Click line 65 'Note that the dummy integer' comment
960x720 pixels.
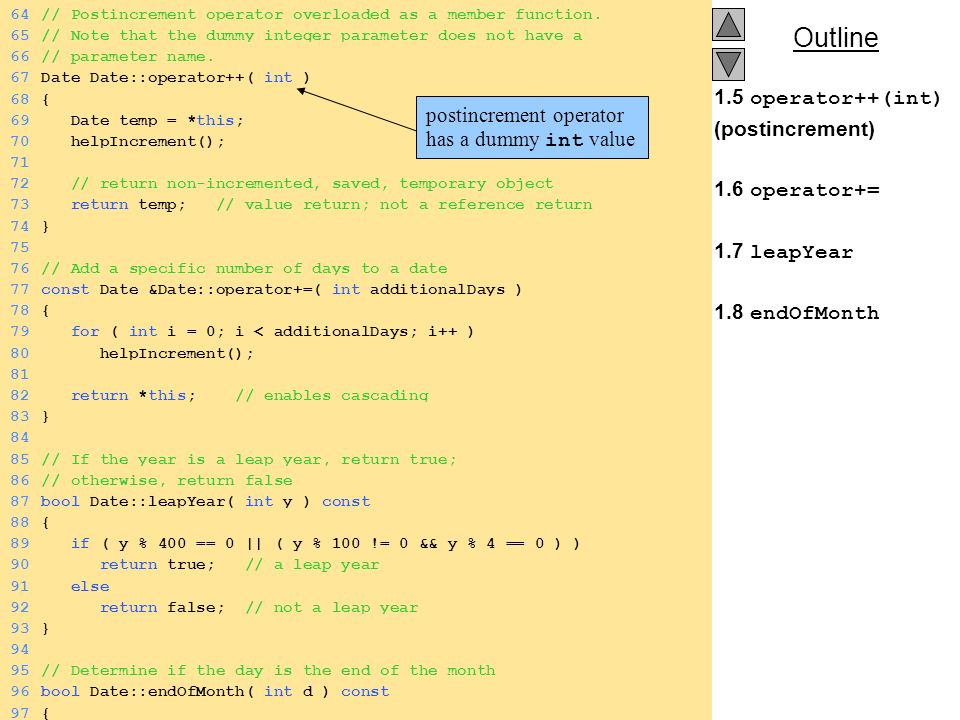[x=311, y=36]
